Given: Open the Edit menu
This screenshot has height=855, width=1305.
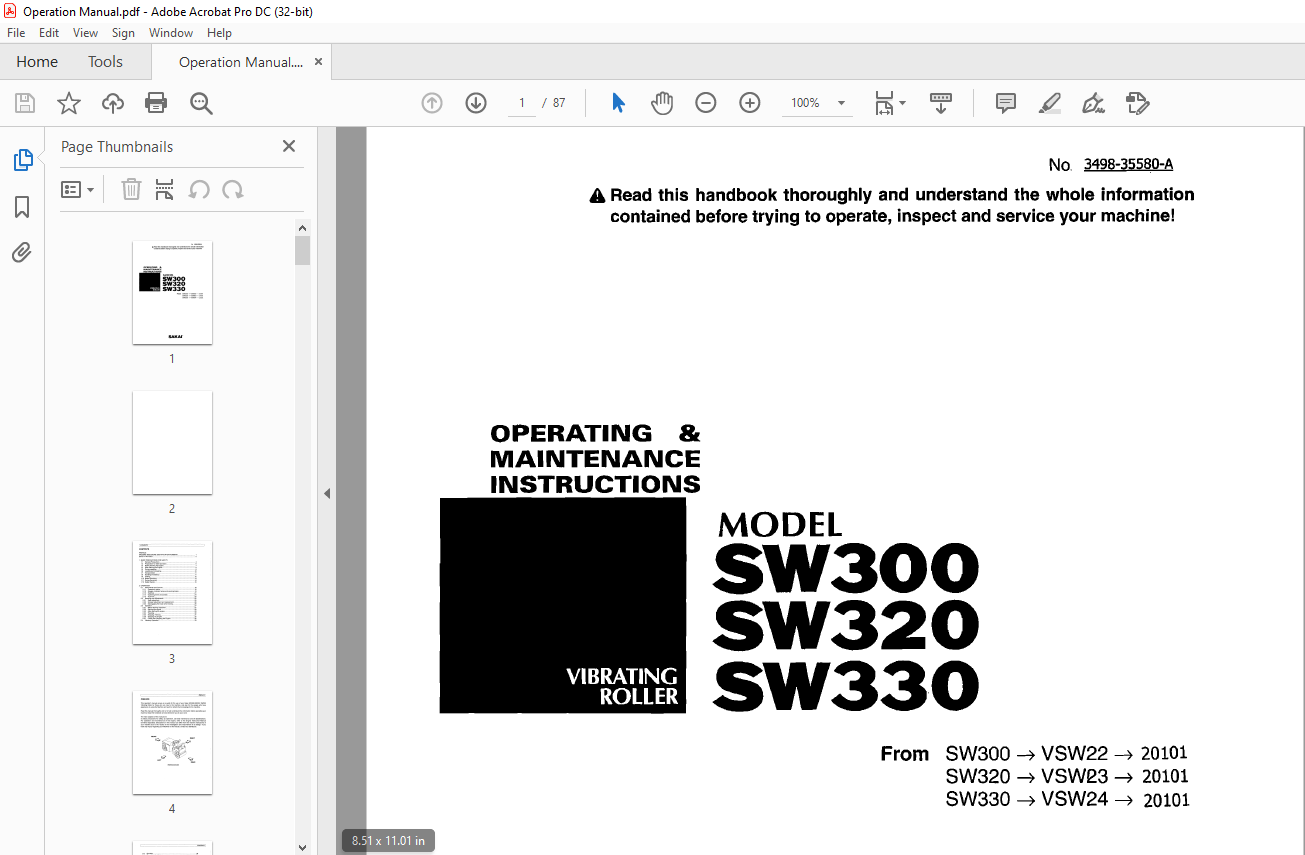Looking at the screenshot, I should click(49, 33).
